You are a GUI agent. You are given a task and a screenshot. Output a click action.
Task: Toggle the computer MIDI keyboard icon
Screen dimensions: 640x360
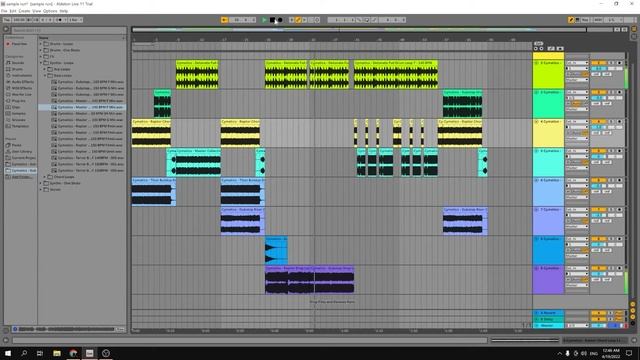coord(577,20)
